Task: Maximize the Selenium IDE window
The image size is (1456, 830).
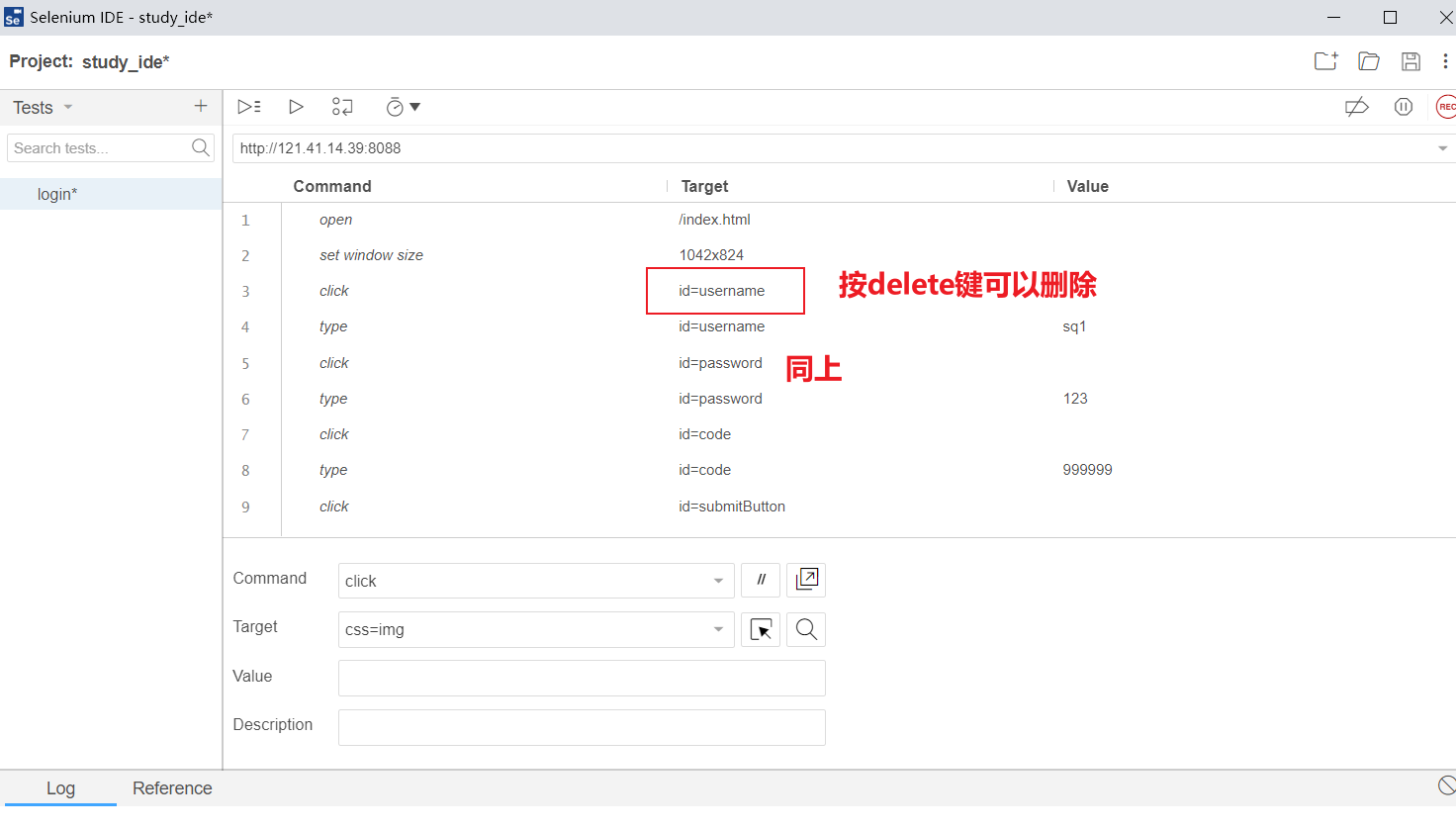Action: coord(1390,17)
